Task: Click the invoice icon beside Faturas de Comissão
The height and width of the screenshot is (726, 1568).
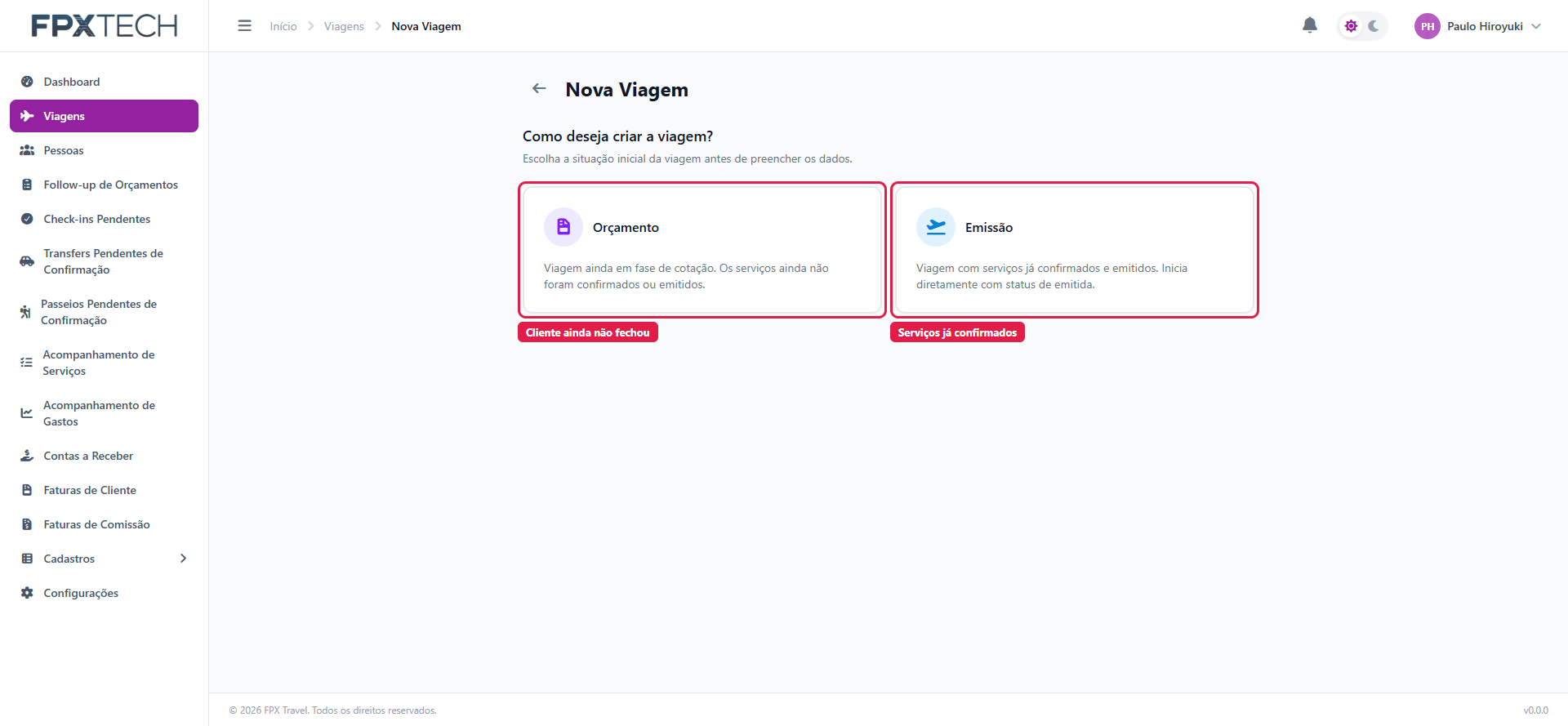Action: click(27, 524)
